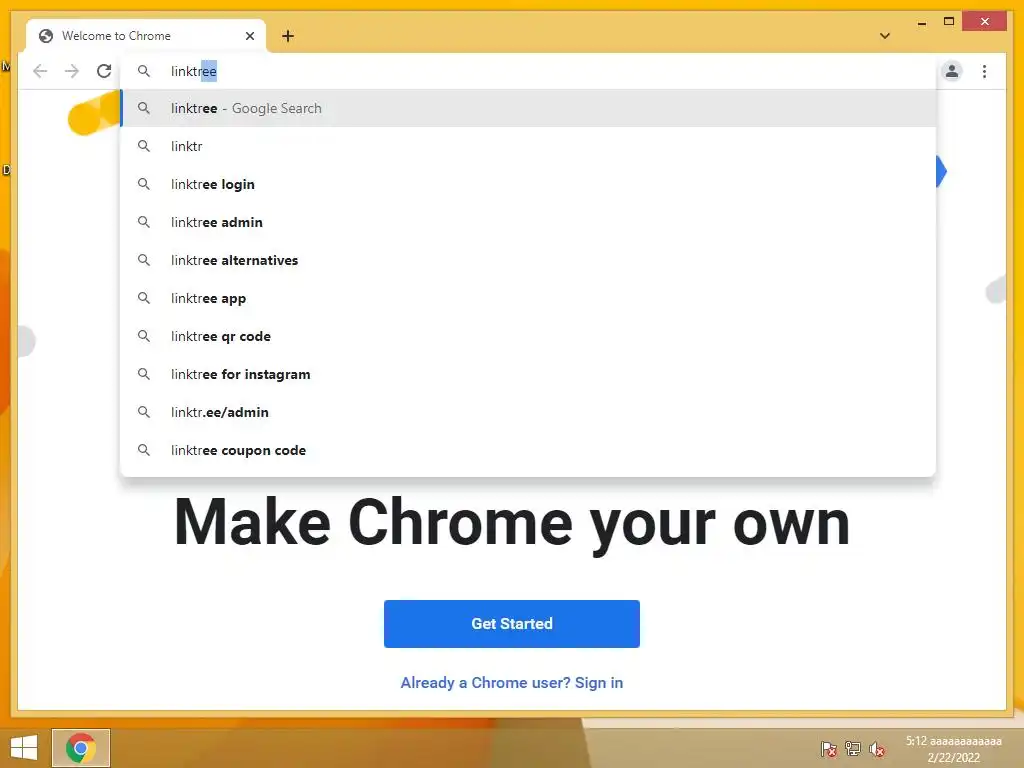Open a new tab with plus button
This screenshot has height=768, width=1024.
coord(288,36)
